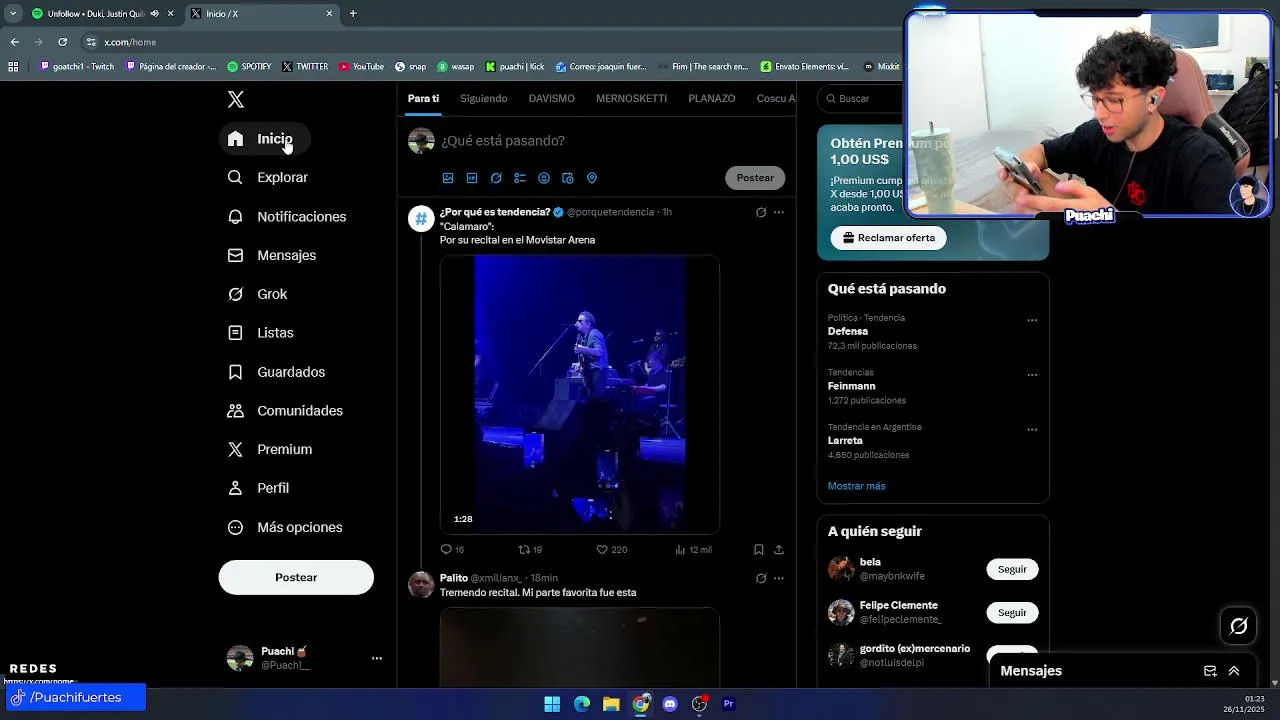Switch to the MERNOSKETTI tab
Image resolution: width=1280 pixels, height=720 pixels.
pos(631,98)
